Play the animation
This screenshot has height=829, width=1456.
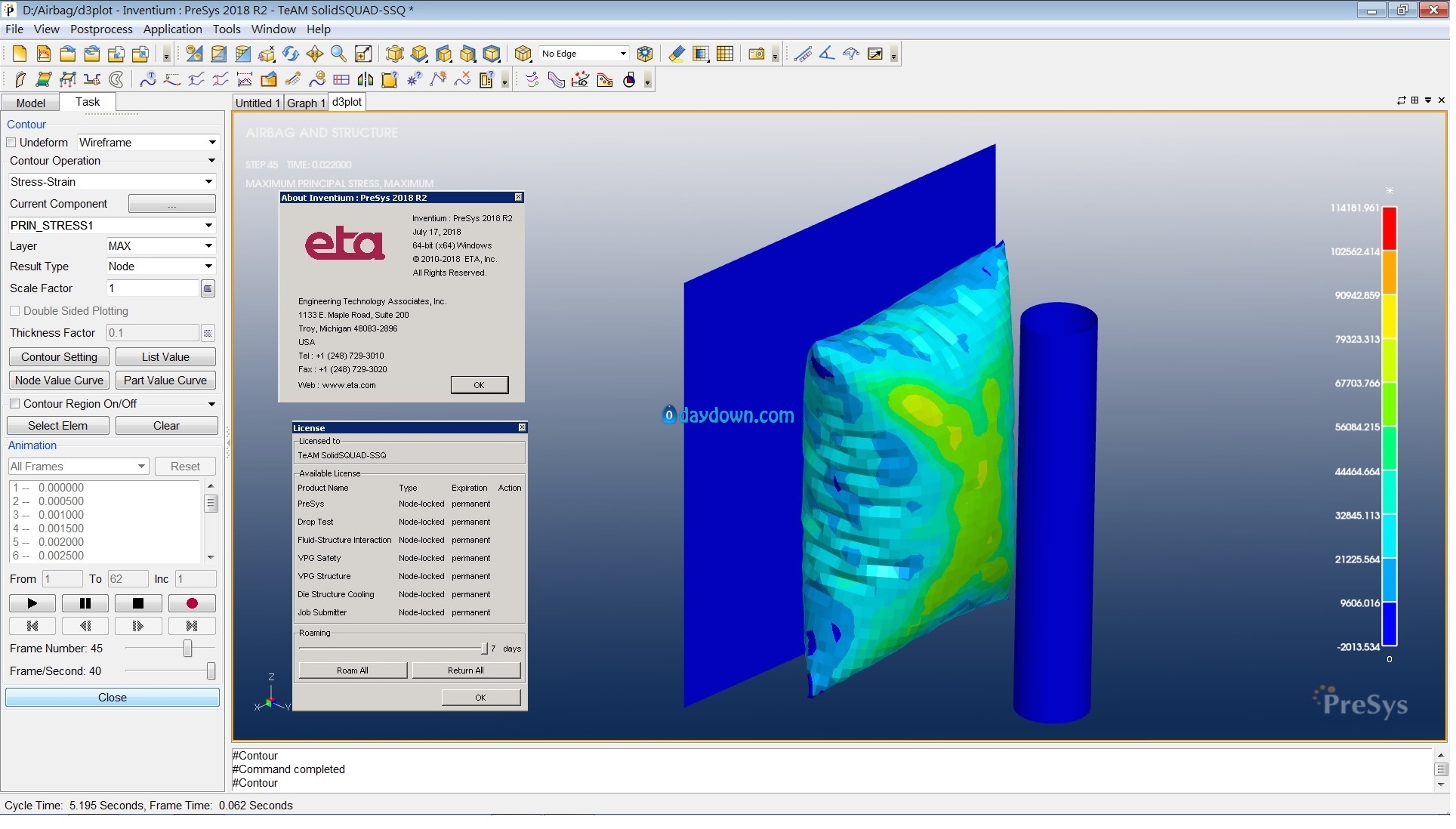coord(32,604)
